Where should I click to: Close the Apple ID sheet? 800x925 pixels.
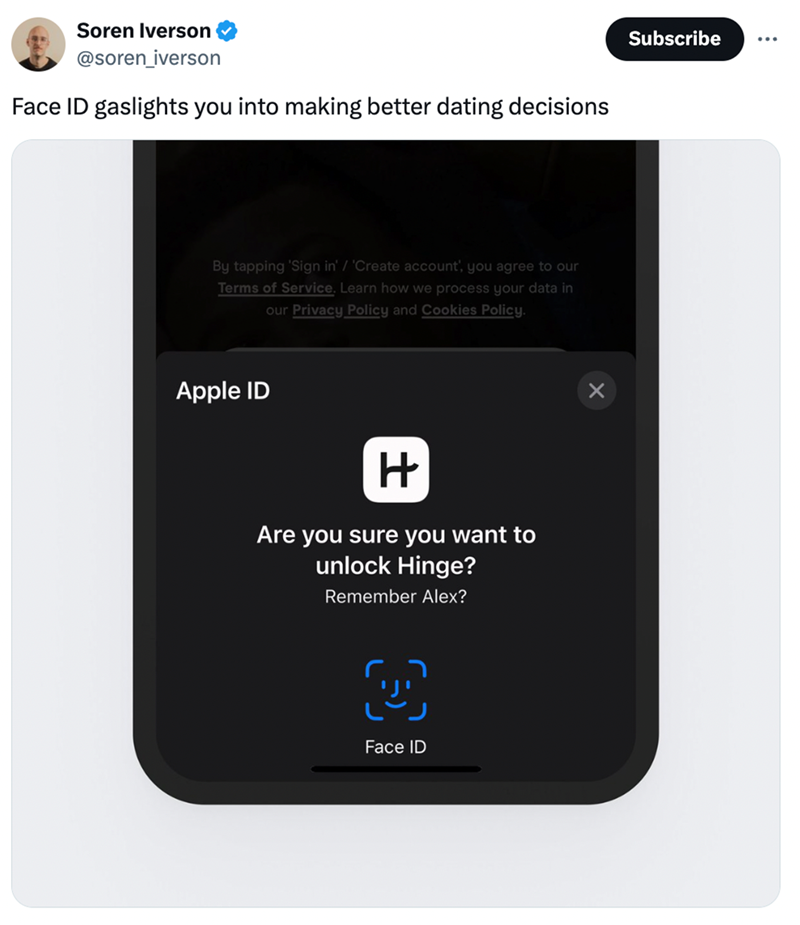click(x=596, y=391)
